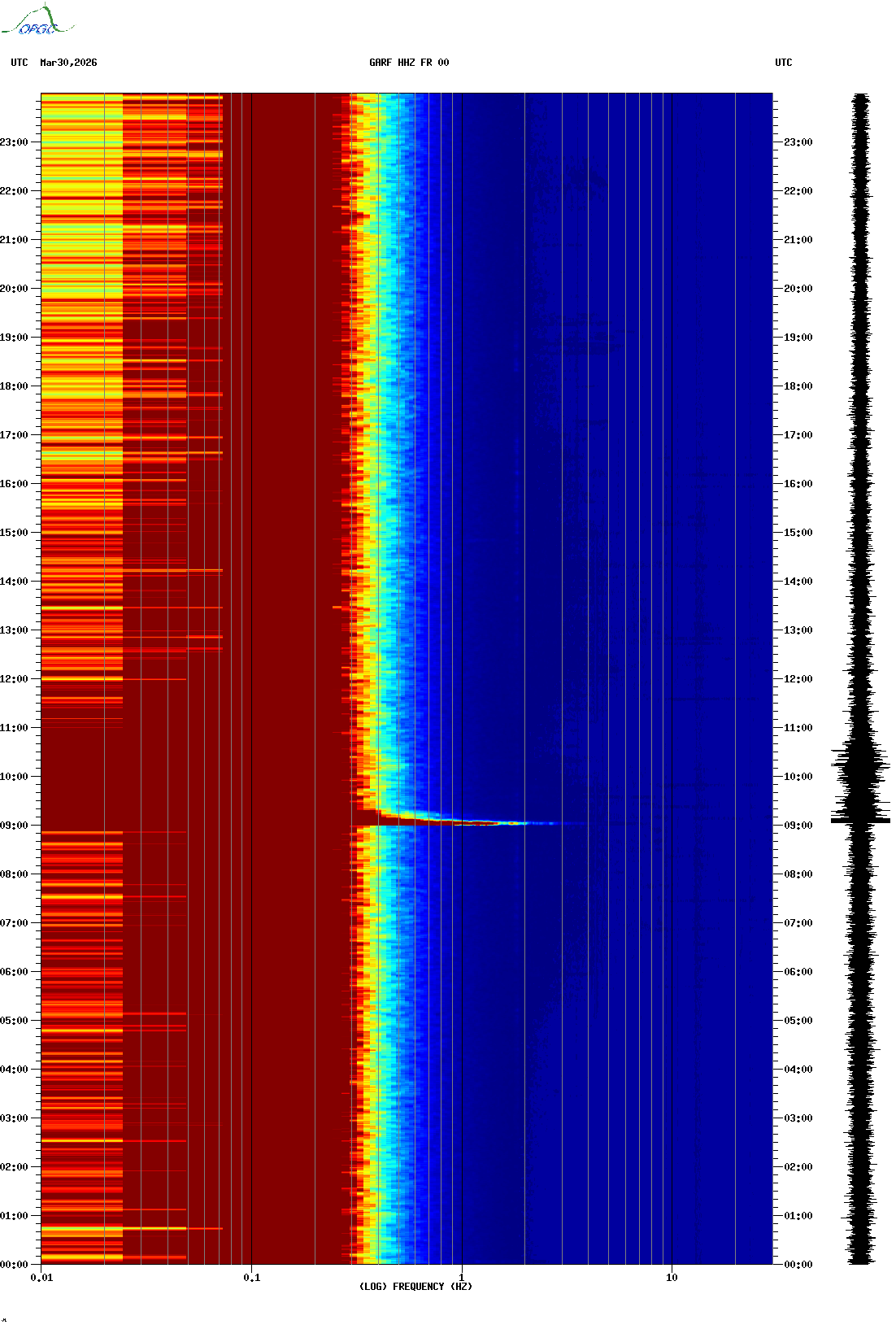Click the left axis 17:00 time label

tap(14, 435)
